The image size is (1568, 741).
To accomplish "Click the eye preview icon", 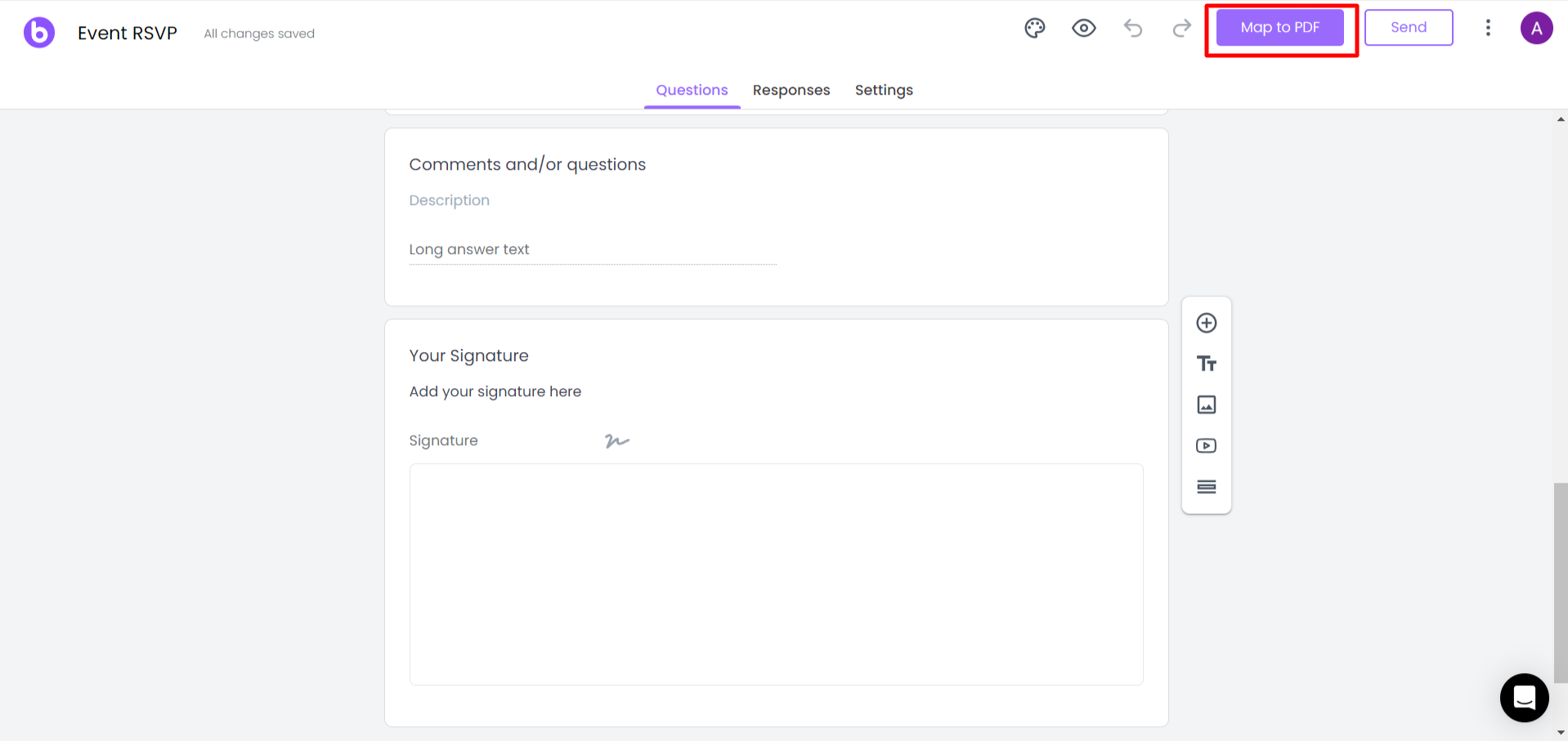I will point(1084,29).
